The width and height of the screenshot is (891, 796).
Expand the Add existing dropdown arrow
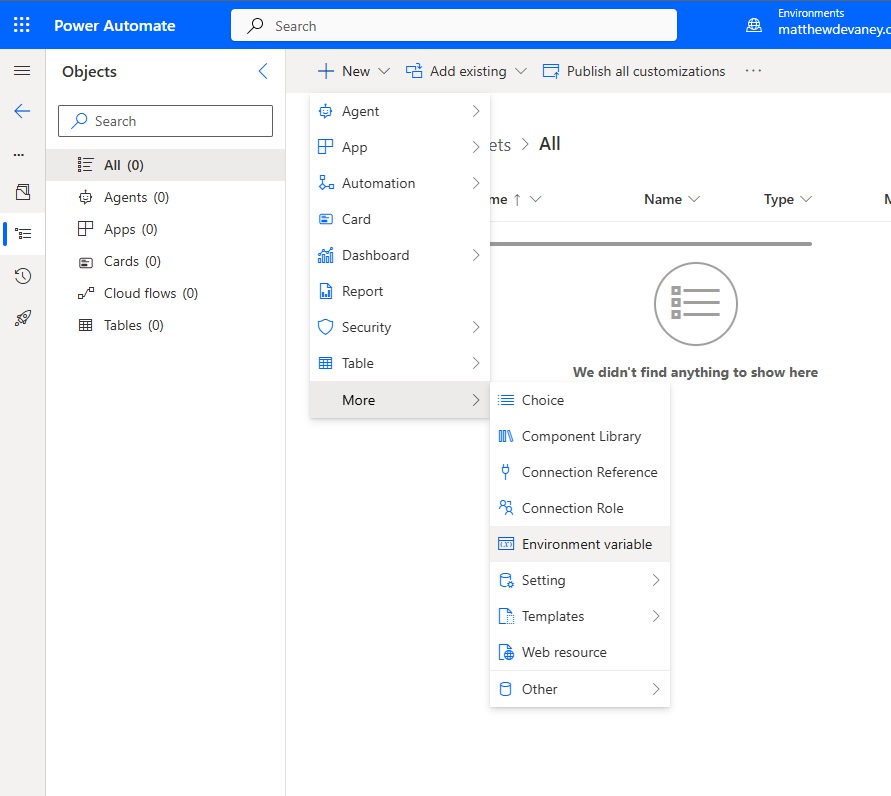click(x=521, y=71)
